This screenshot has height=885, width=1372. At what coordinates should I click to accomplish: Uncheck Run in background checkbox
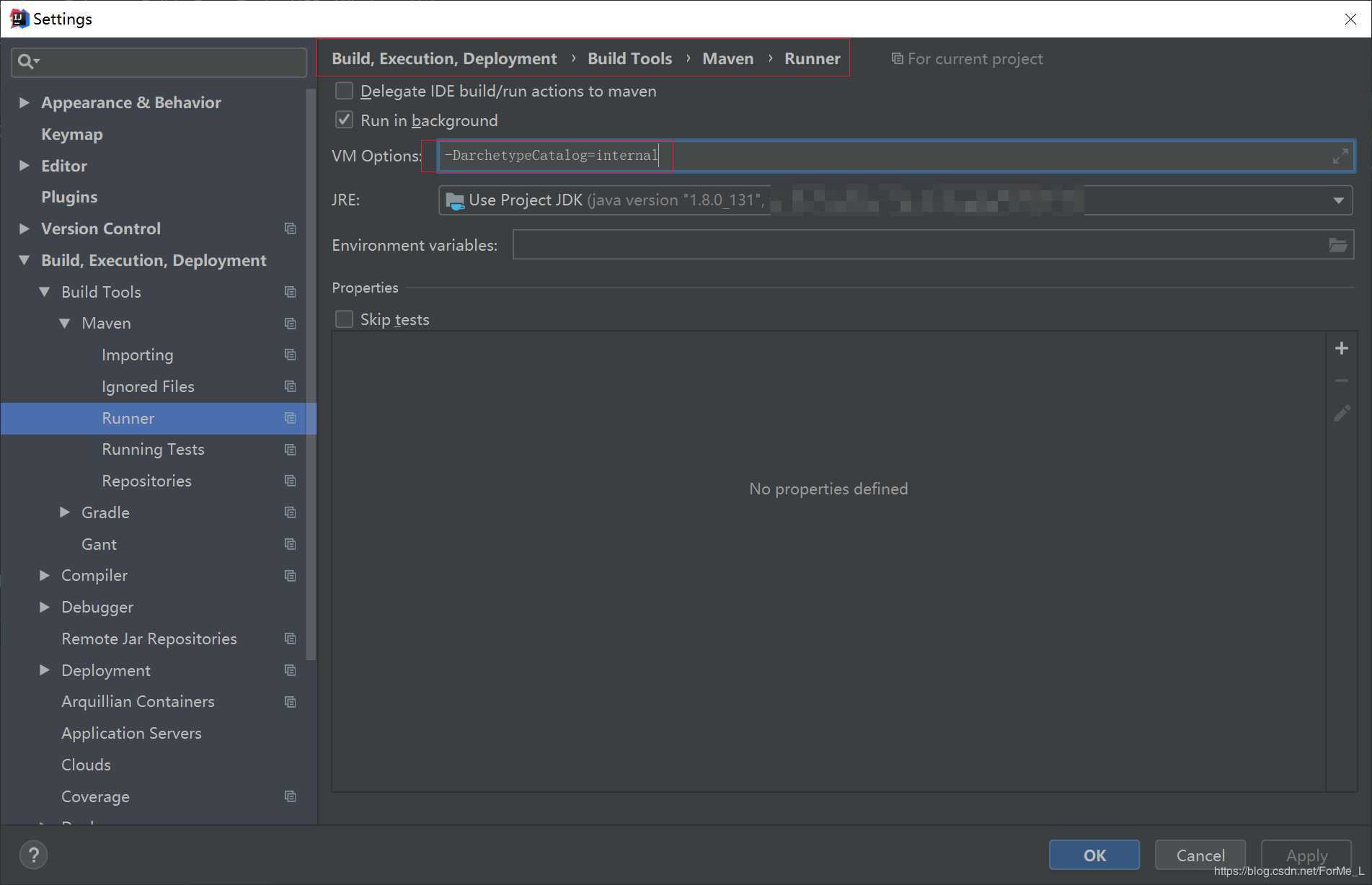pyautogui.click(x=345, y=120)
